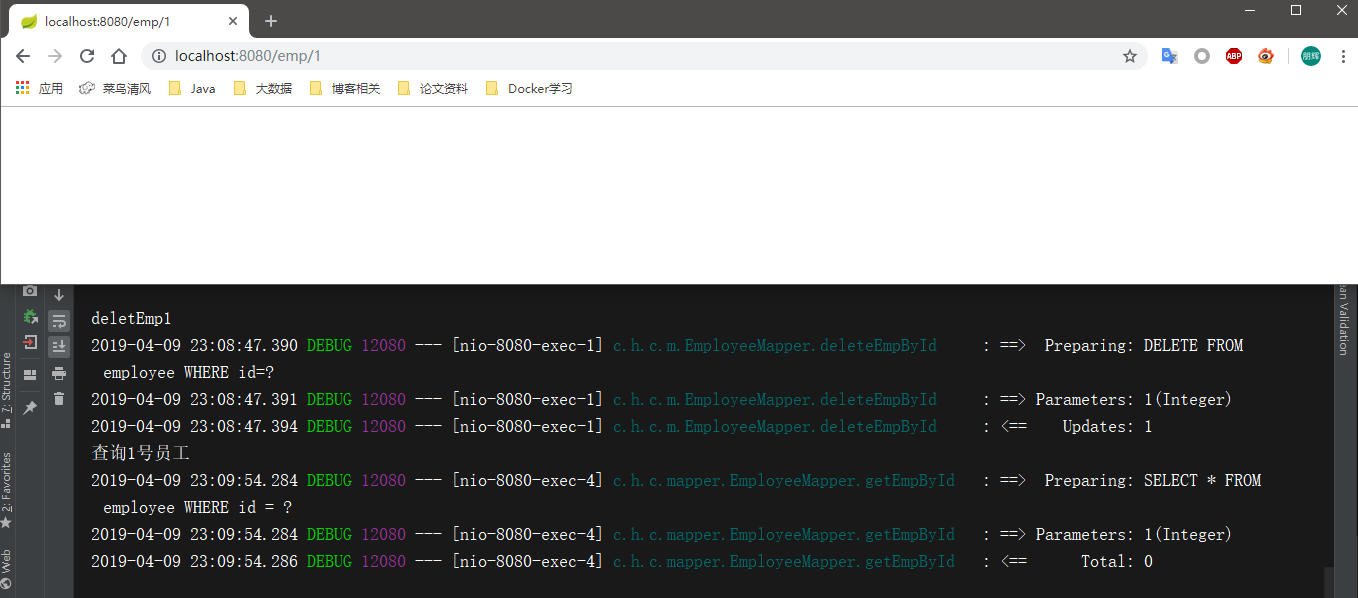
Task: Open the Favorites tool window
Action: point(7,490)
